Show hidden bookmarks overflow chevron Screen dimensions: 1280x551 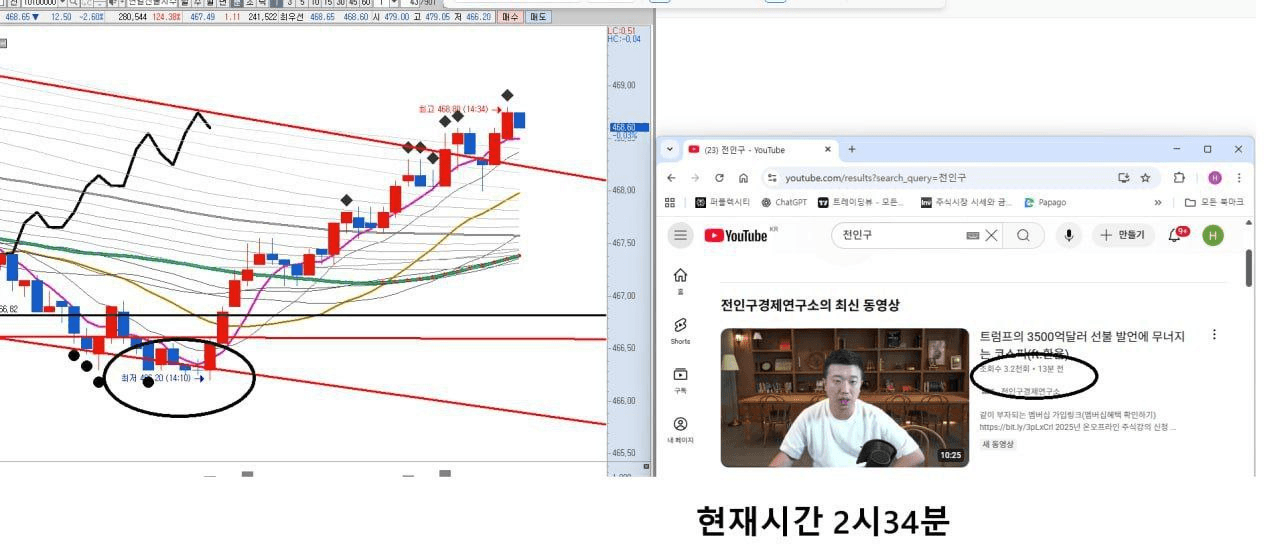click(1158, 202)
